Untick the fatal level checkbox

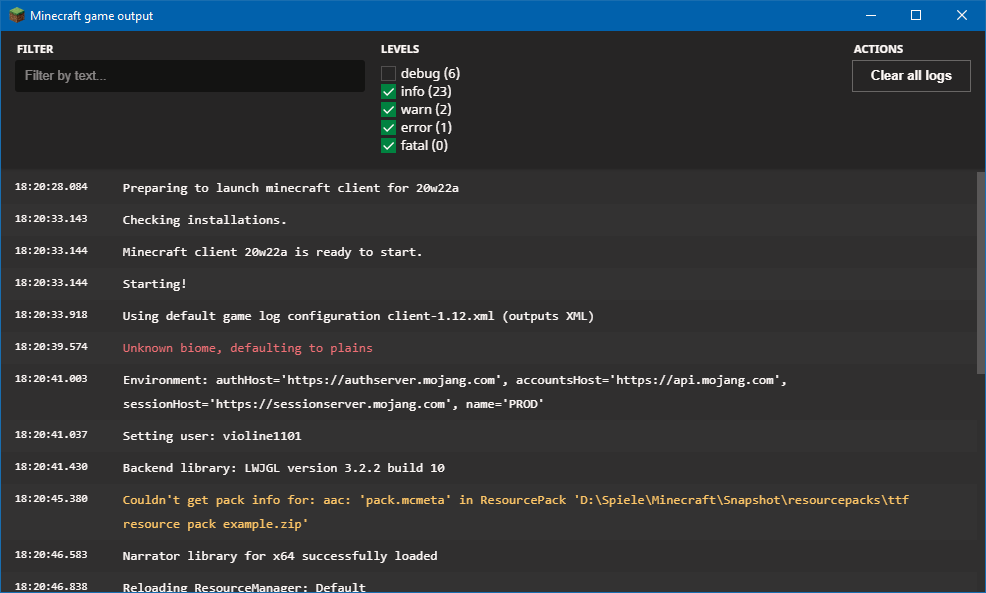389,146
